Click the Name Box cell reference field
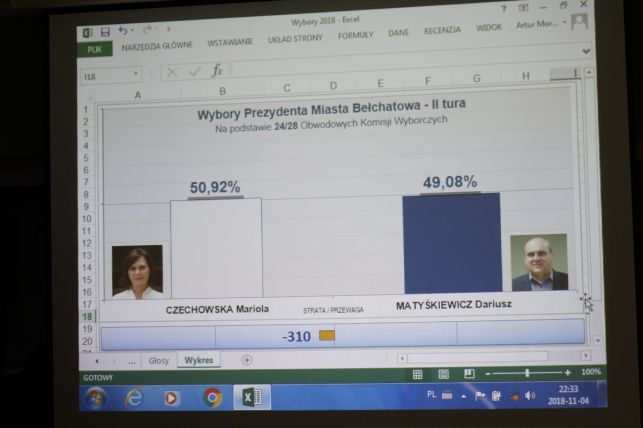The width and height of the screenshot is (643, 428). [x=103, y=74]
